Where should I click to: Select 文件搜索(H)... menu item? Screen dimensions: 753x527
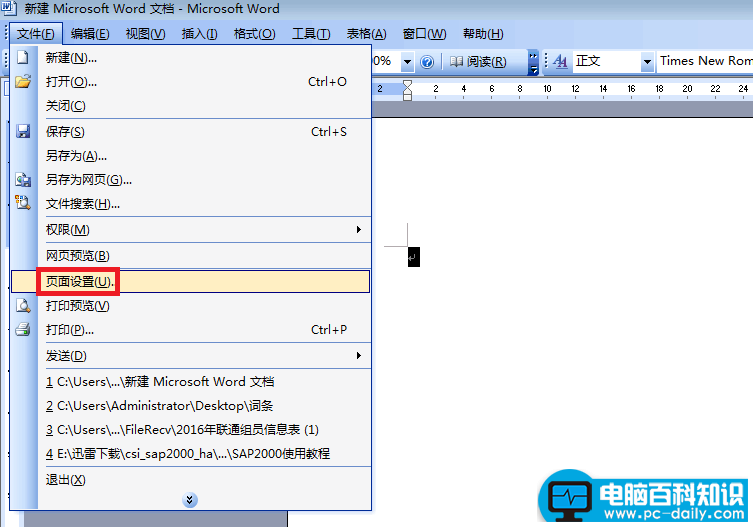click(x=191, y=204)
